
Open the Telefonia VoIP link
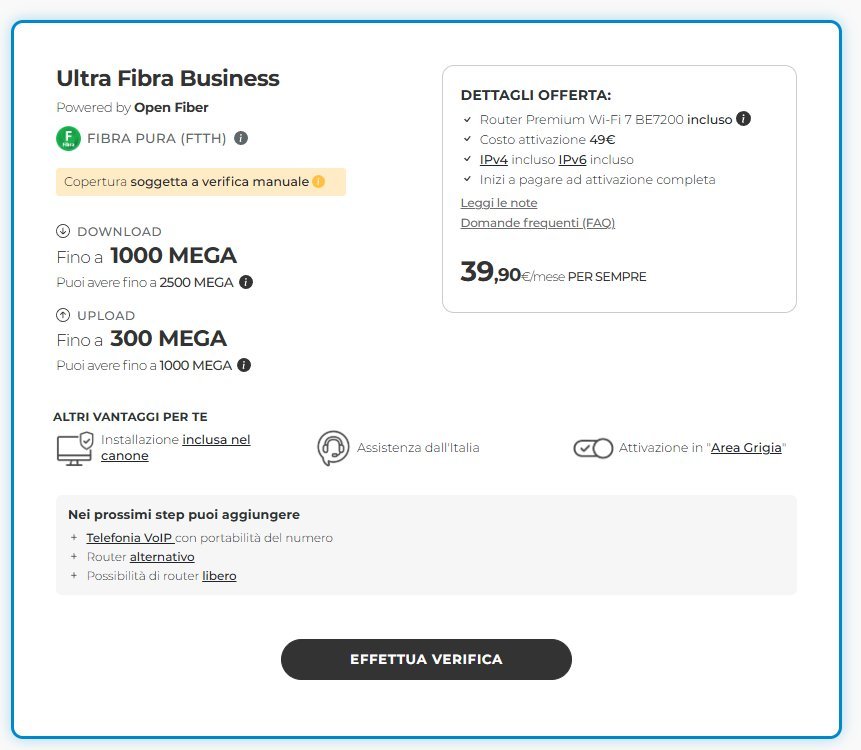[129, 538]
